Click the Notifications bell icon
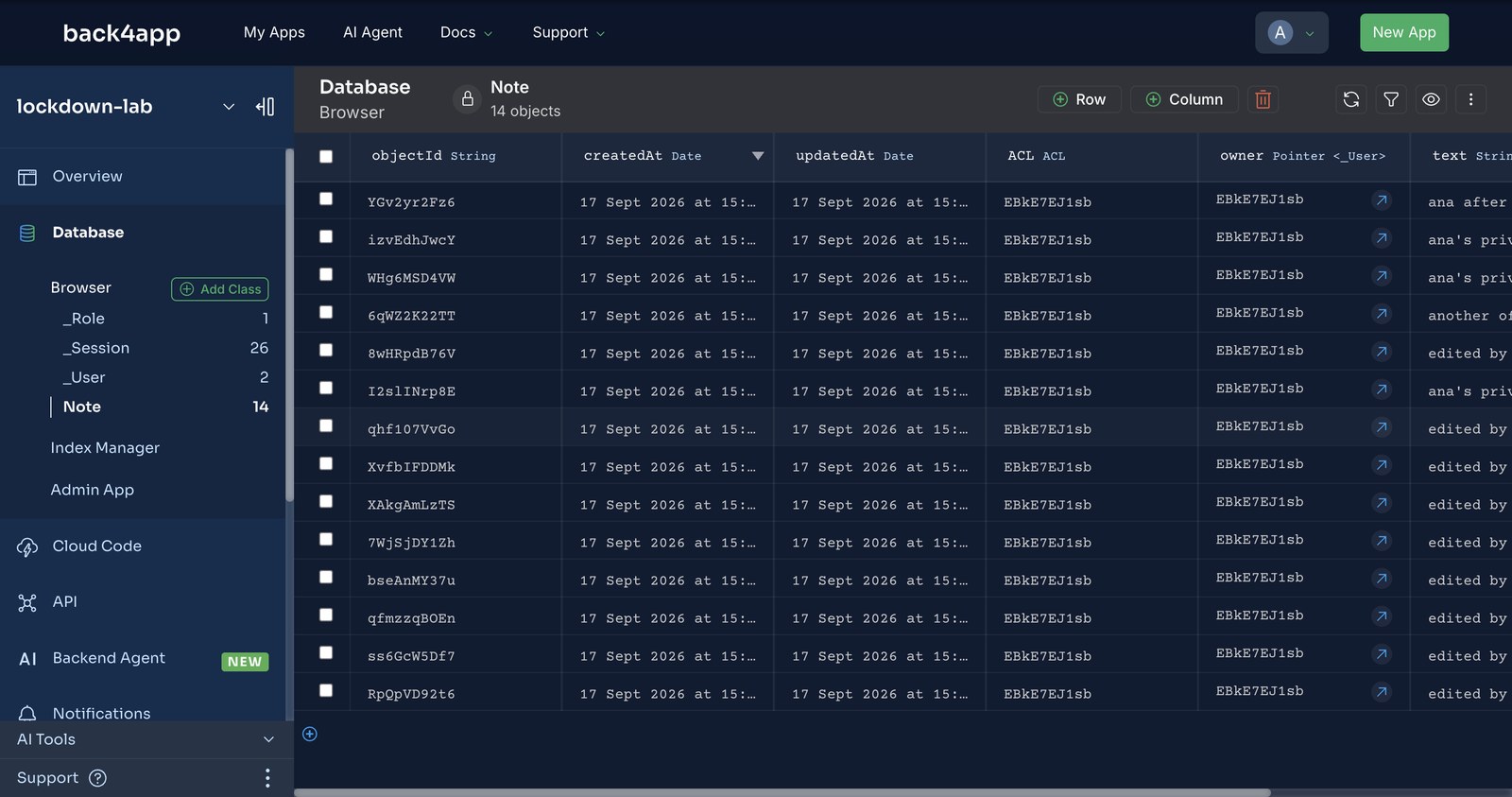The width and height of the screenshot is (1512, 797). (x=27, y=713)
